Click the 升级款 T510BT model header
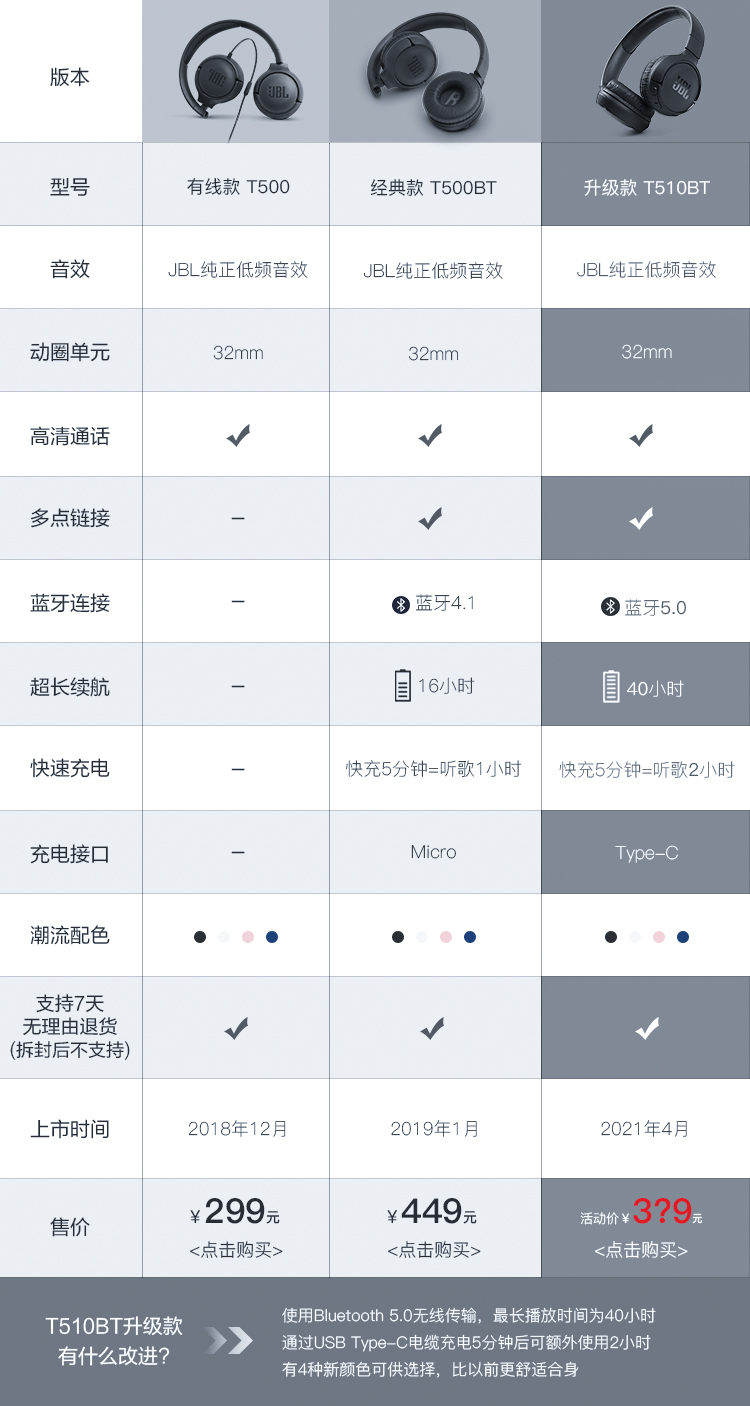The image size is (750, 1406). [647, 187]
